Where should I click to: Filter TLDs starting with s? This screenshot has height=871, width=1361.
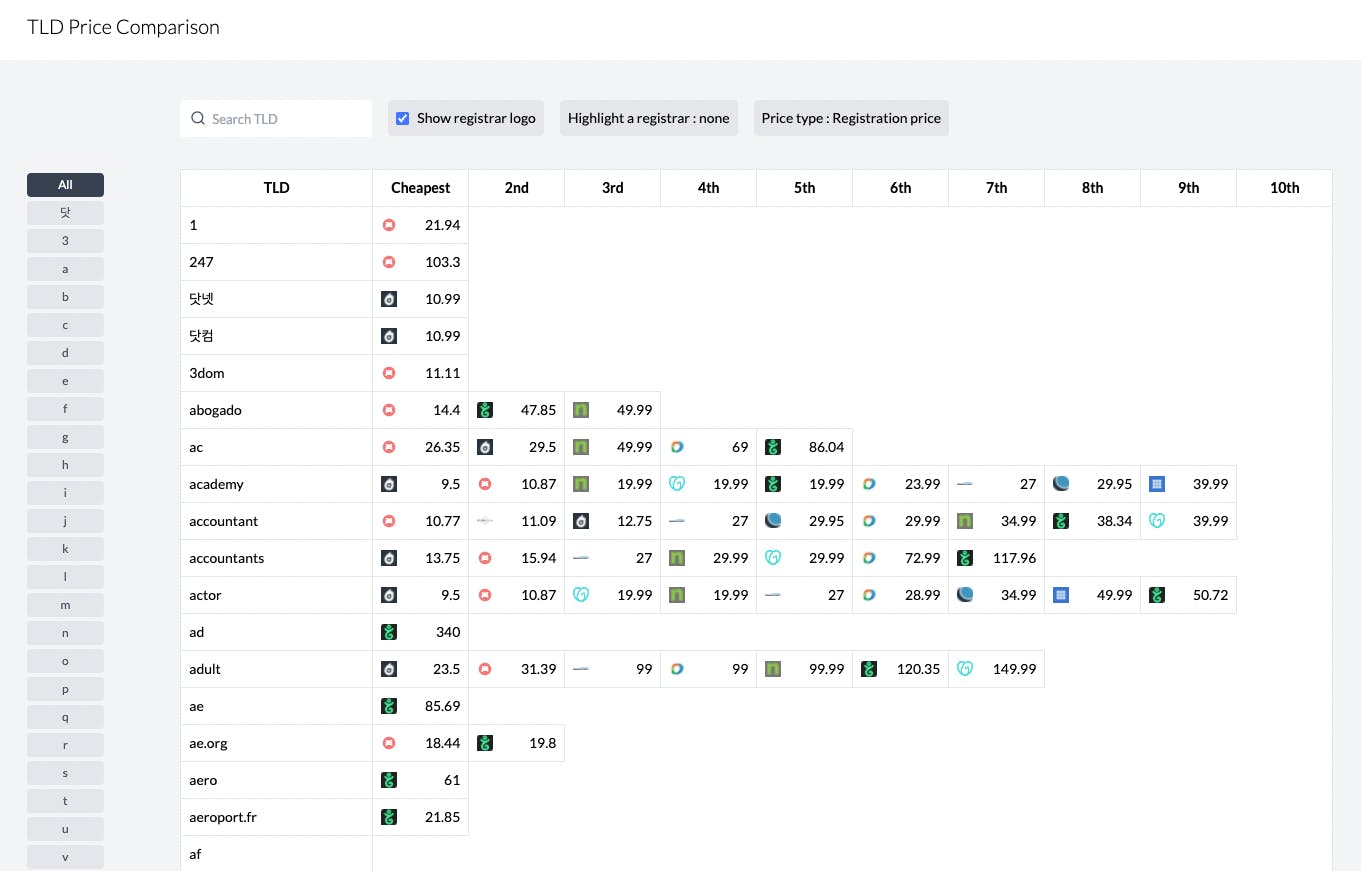(x=65, y=773)
